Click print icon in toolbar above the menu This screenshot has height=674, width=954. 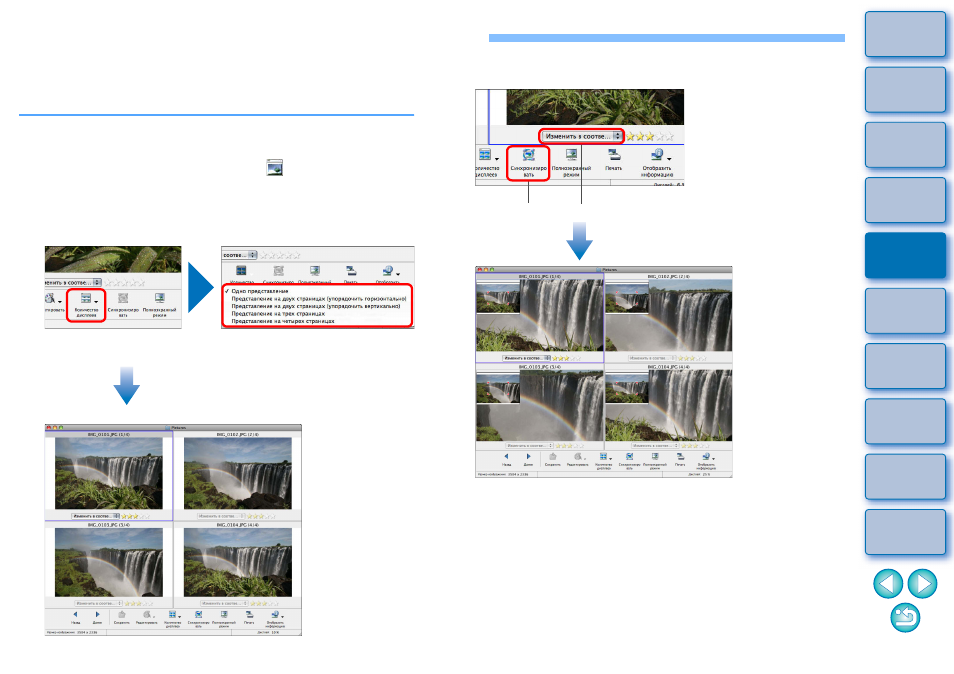(x=351, y=270)
